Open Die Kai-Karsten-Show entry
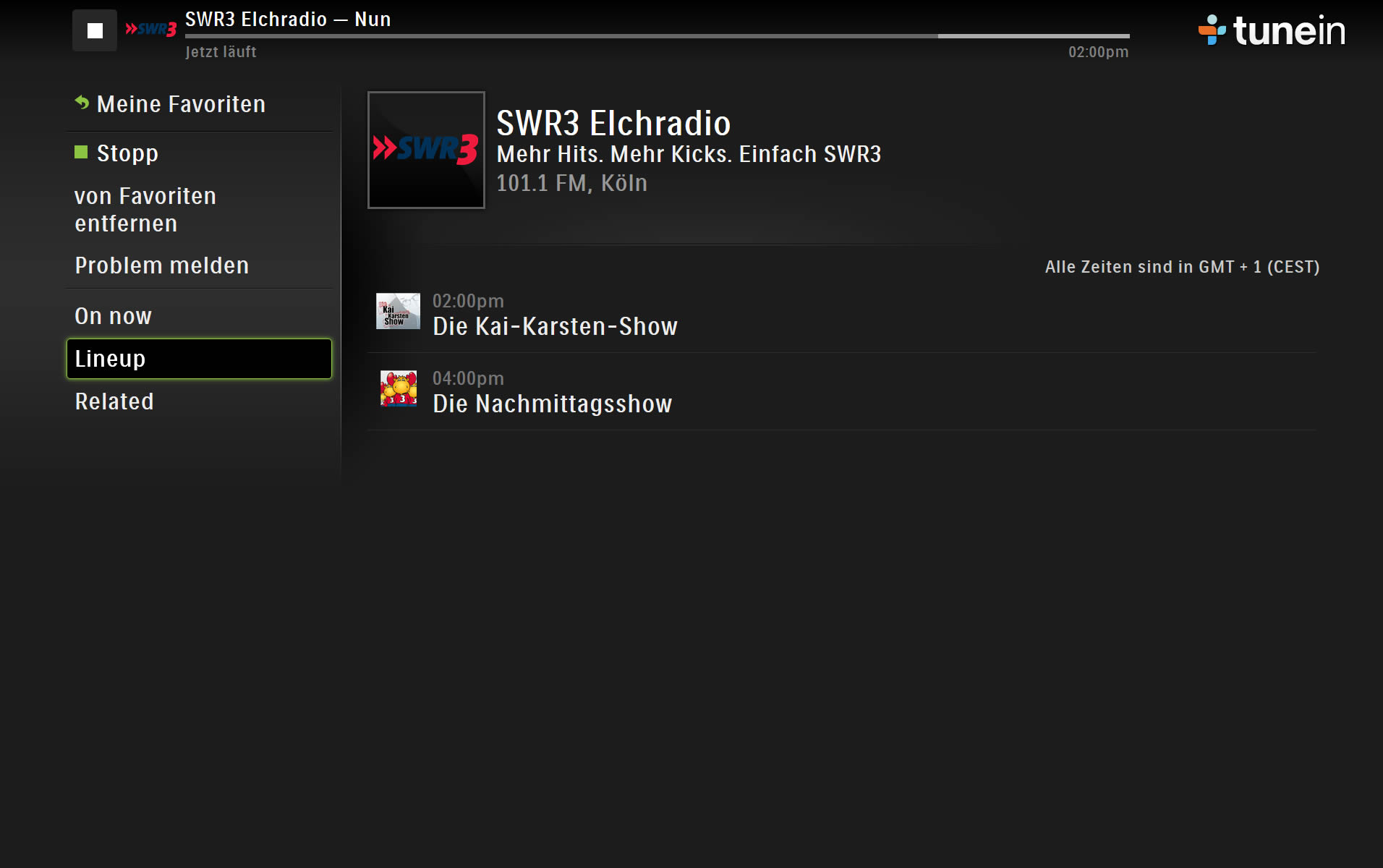Screen dimensions: 1383x868 841,315
